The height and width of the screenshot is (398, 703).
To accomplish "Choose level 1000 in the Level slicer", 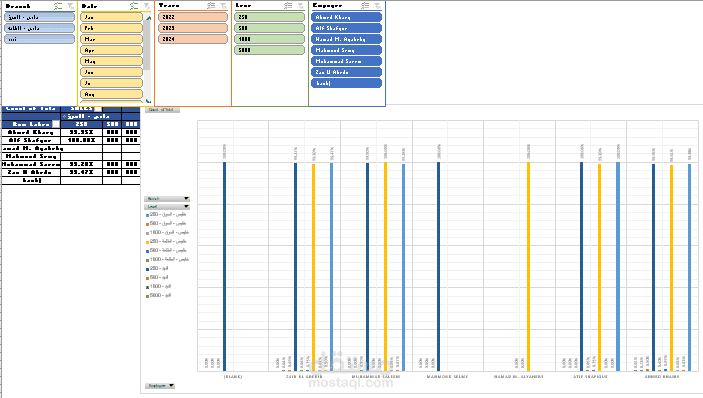I will pos(269,39).
